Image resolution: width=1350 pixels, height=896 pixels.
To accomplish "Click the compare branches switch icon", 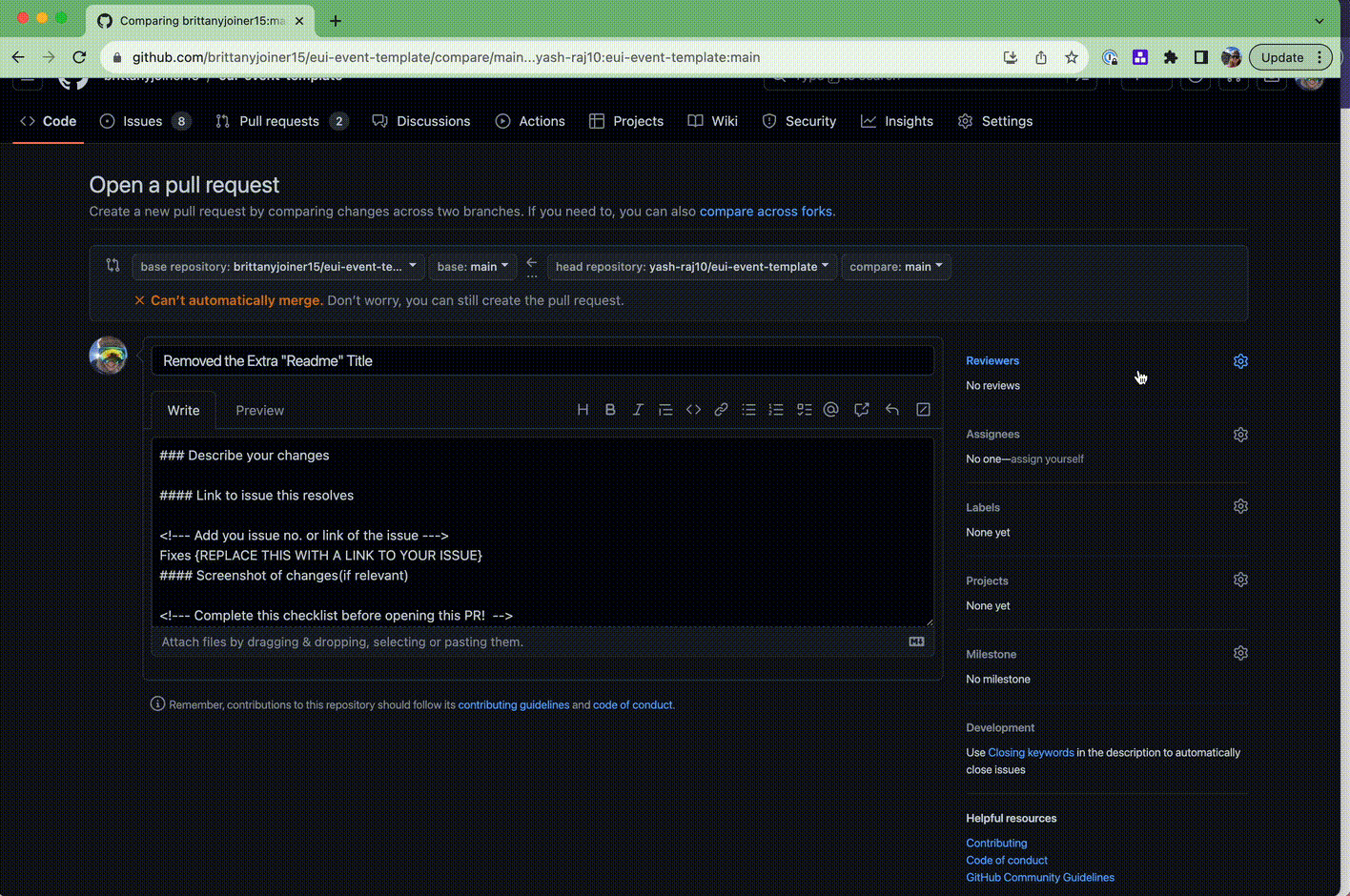I will click(x=112, y=265).
